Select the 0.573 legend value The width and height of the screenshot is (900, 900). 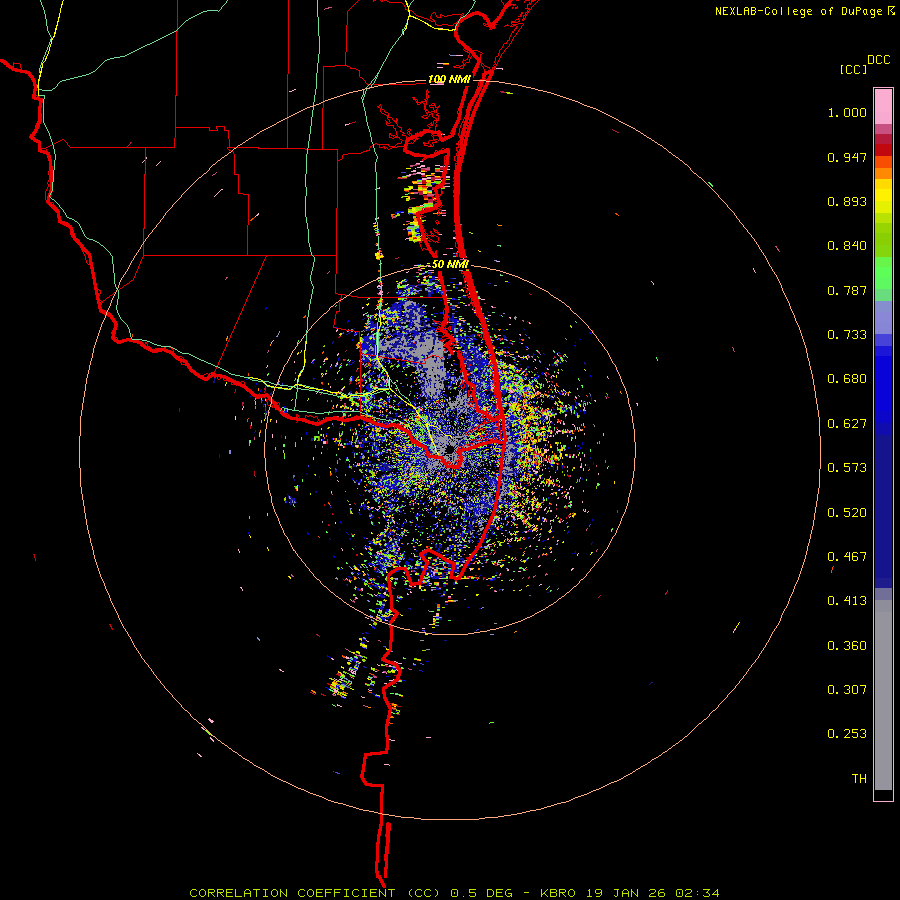pos(847,468)
